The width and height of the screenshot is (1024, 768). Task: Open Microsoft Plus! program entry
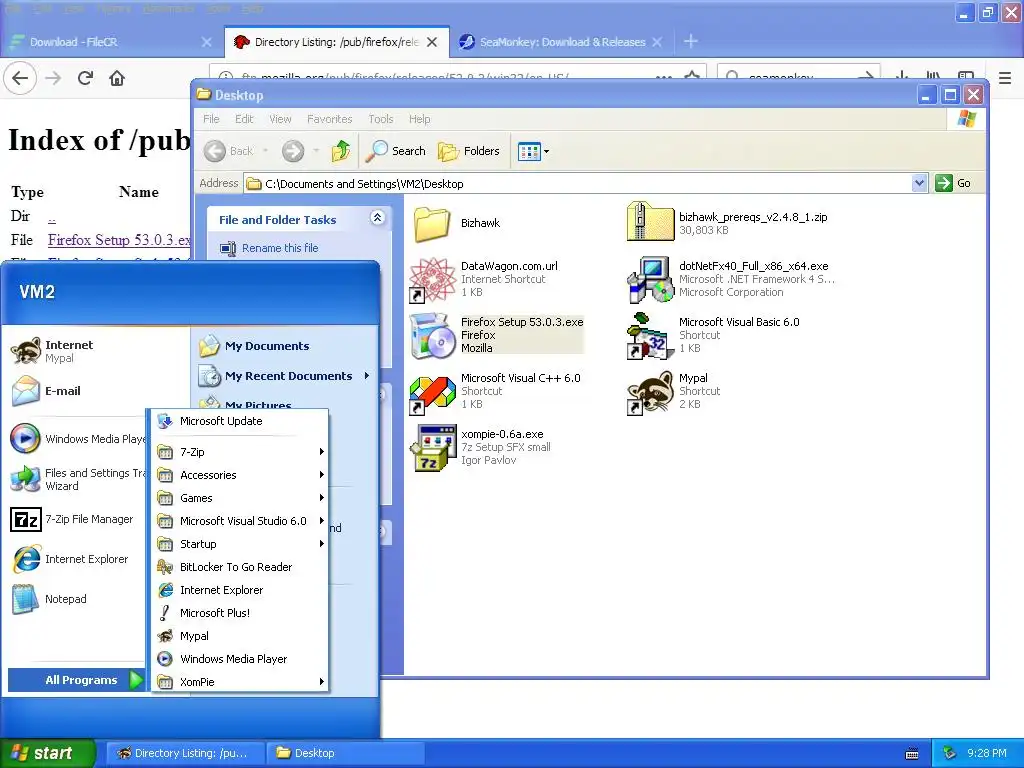[x=239, y=613]
